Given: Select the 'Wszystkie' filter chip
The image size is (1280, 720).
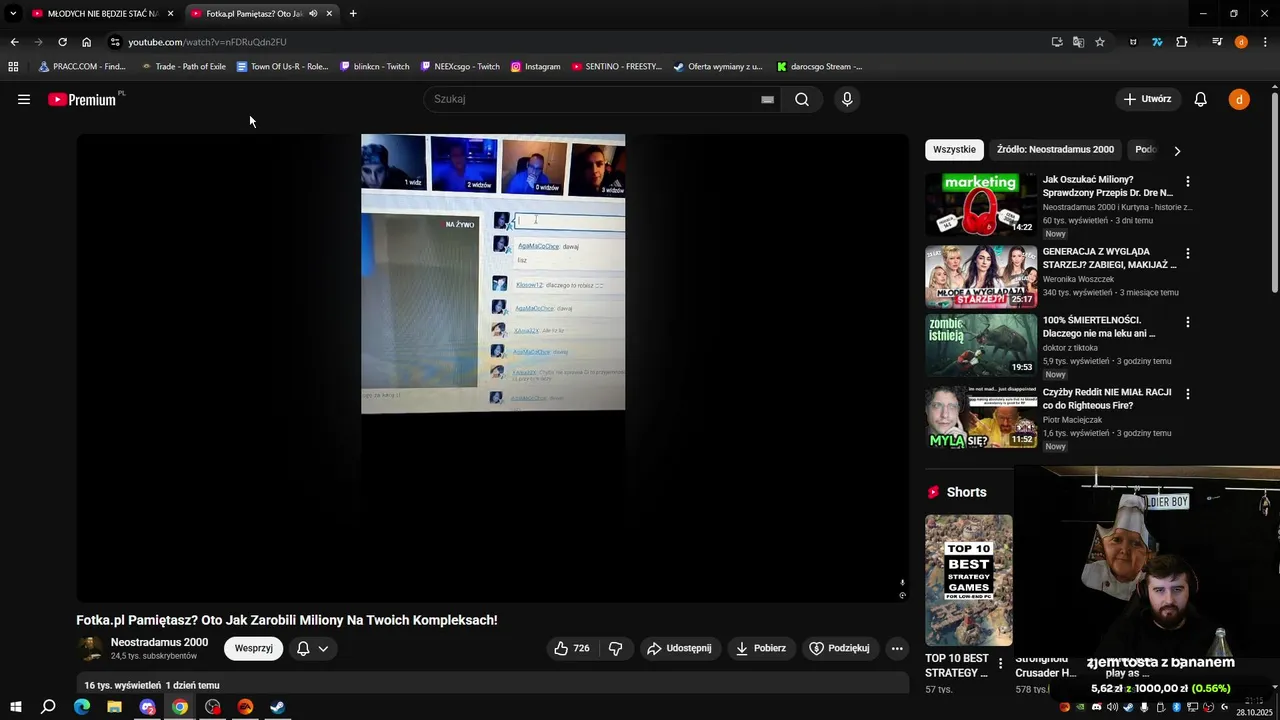Looking at the screenshot, I should 954,150.
